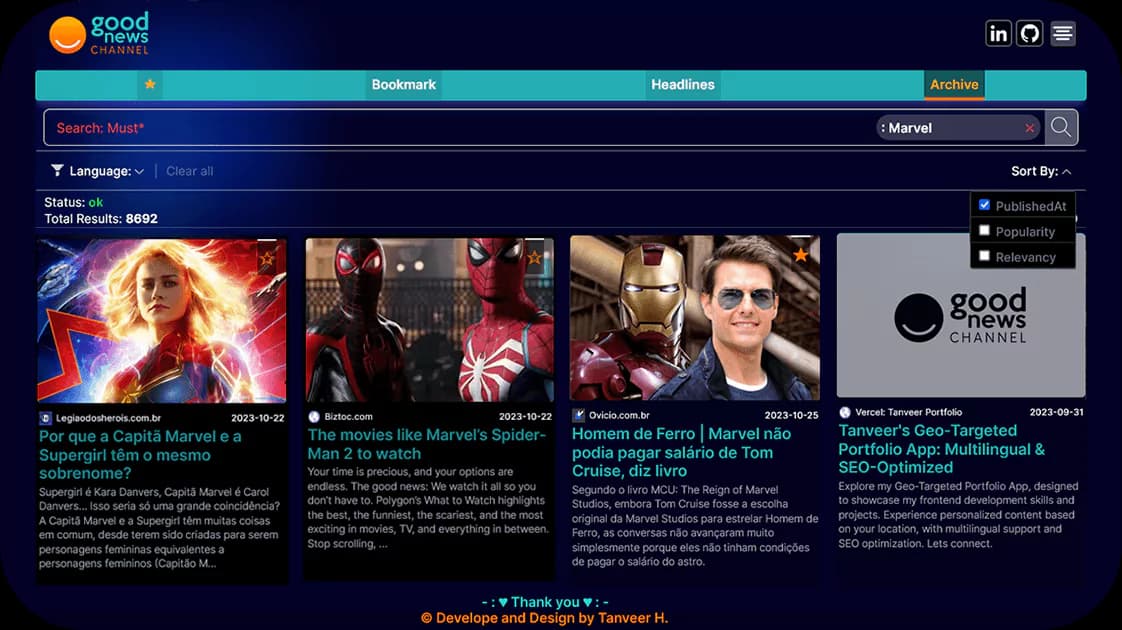Click the Biztoc.com source icon

313,417
